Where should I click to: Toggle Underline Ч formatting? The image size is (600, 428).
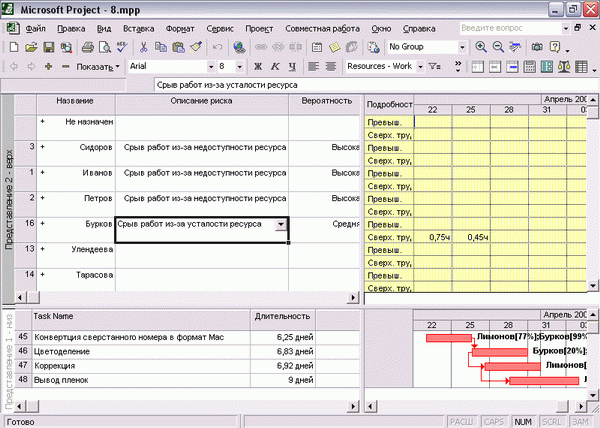292,67
